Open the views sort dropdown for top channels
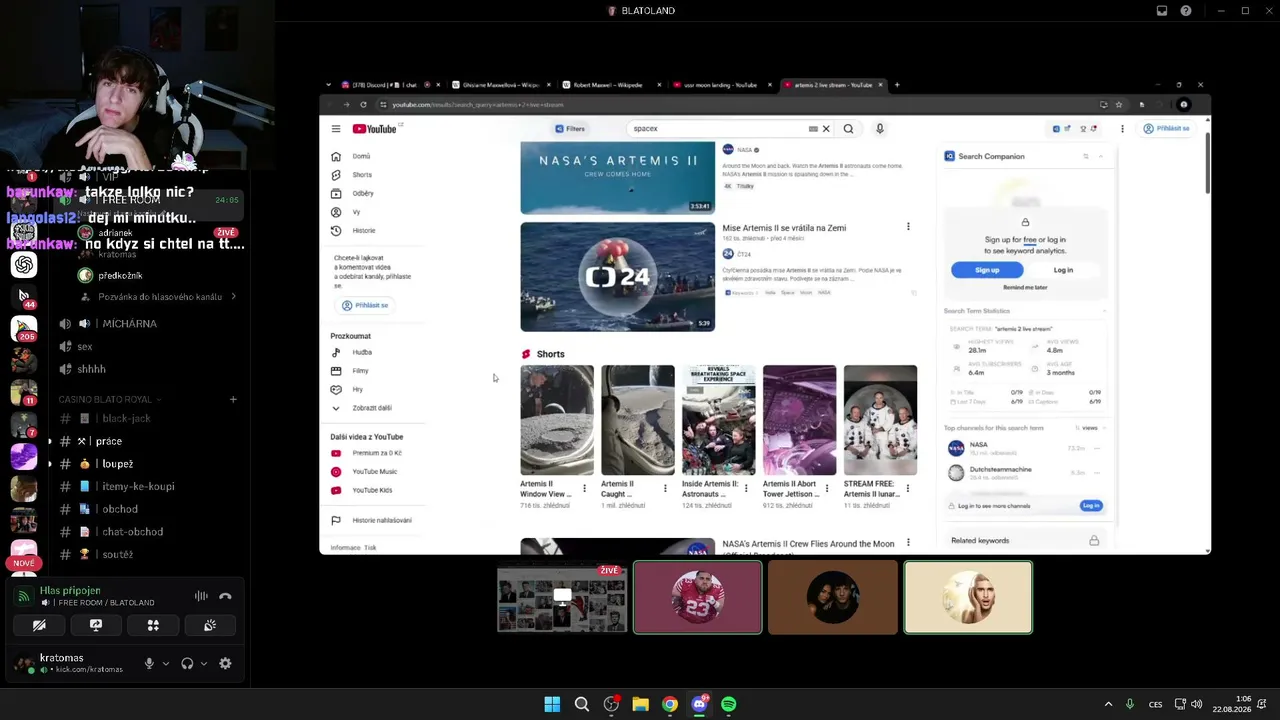 [1092, 428]
